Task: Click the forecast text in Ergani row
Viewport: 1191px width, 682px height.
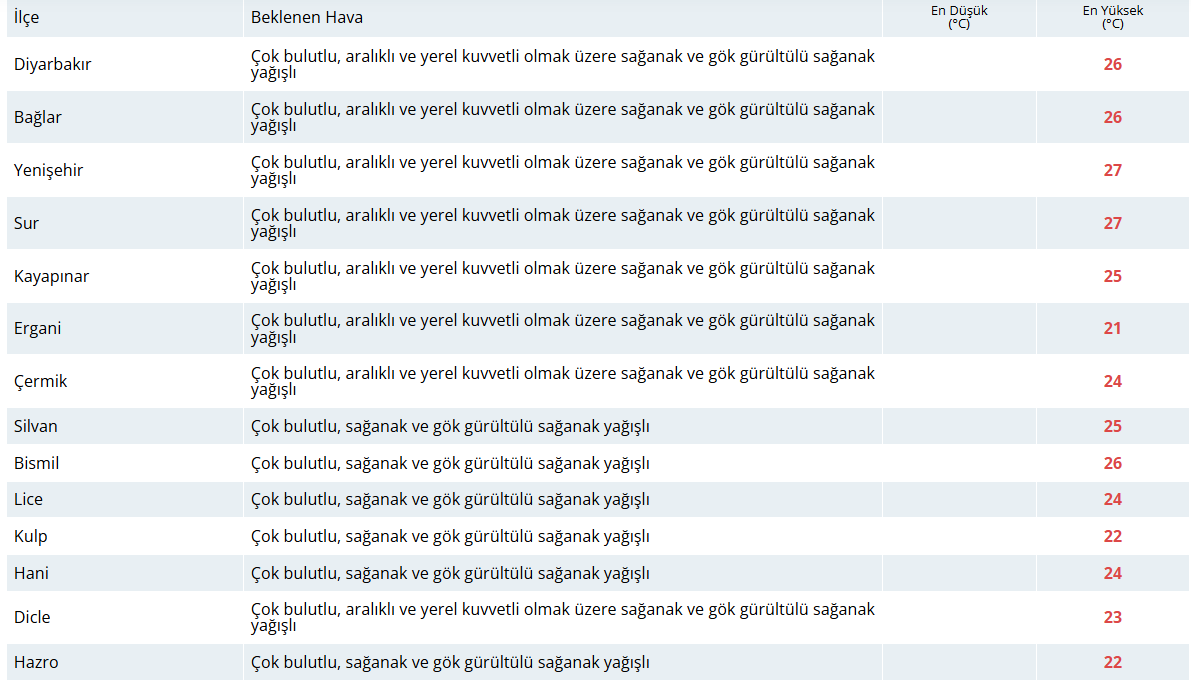Action: coord(563,329)
